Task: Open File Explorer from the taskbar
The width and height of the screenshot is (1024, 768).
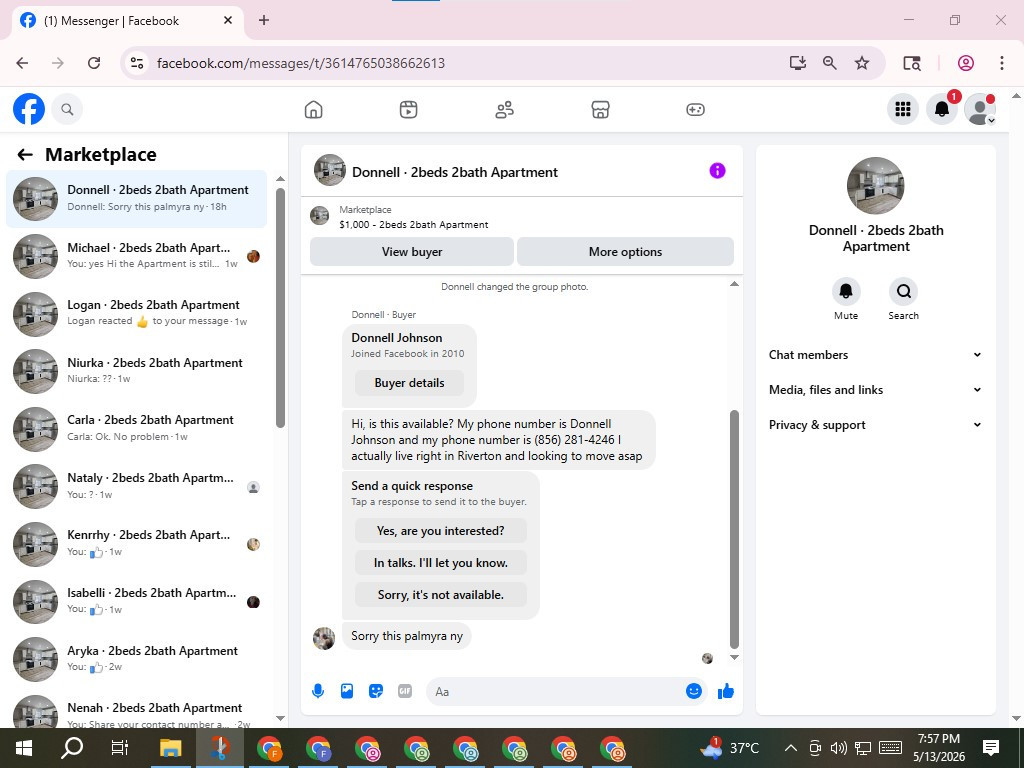Action: click(170, 748)
